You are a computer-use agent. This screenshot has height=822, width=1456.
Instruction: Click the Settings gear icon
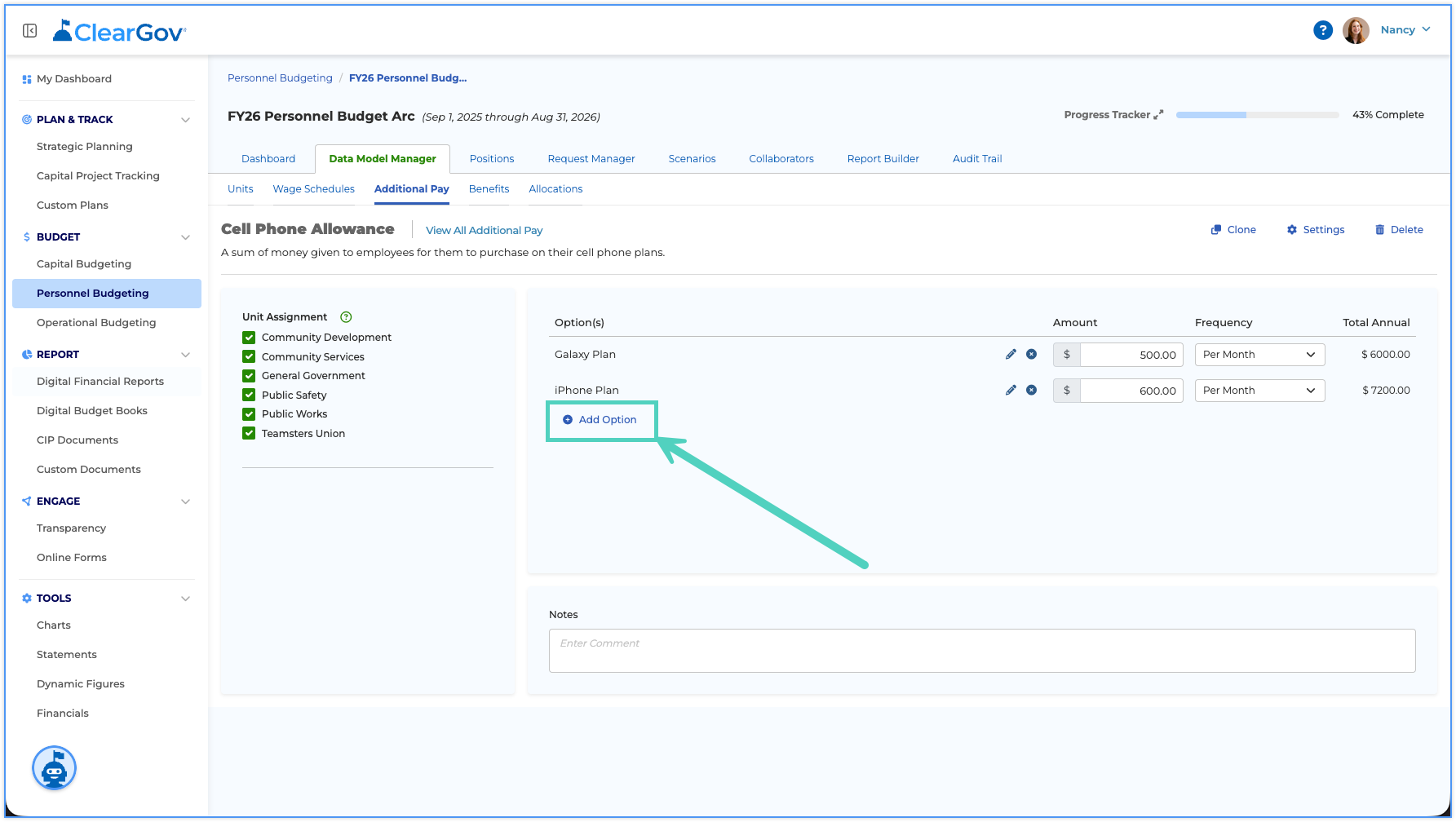1292,230
